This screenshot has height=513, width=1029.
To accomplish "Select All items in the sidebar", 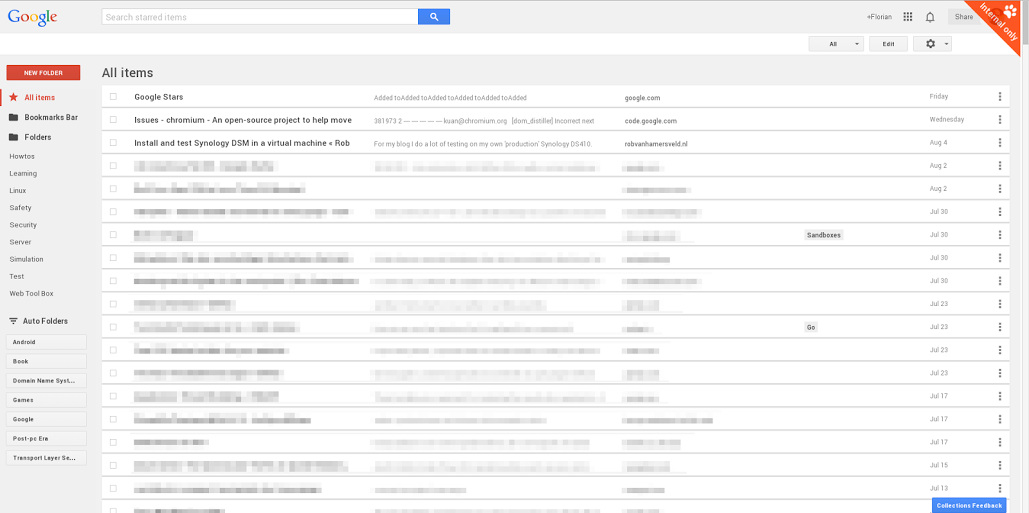I will [39, 97].
